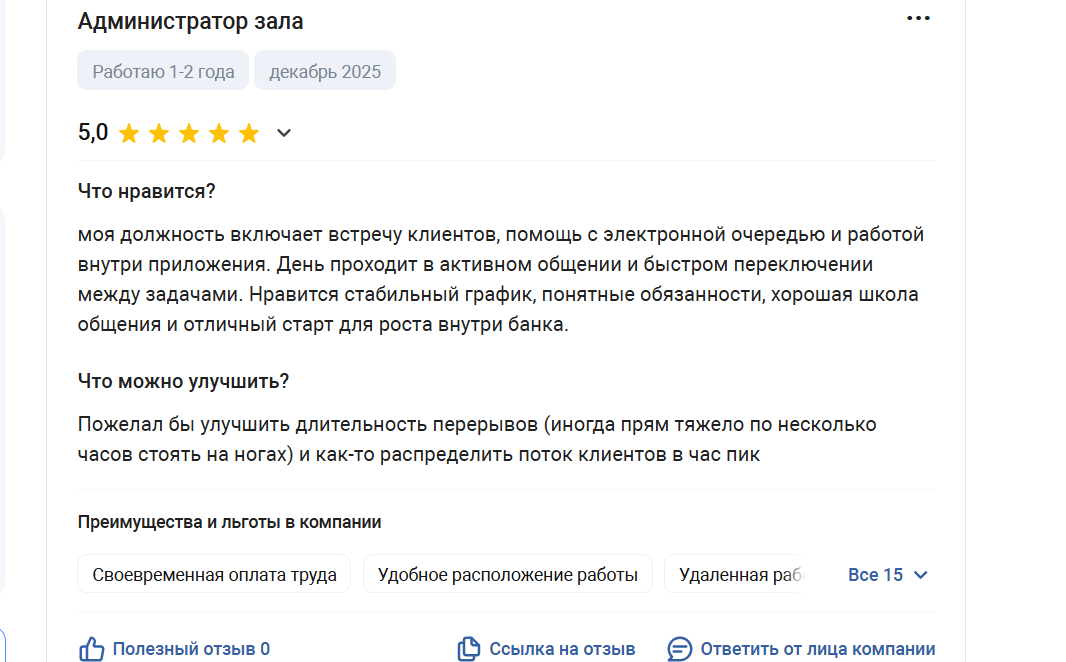Click the fifth yellow rating star
1066x662 pixels.
pyautogui.click(x=249, y=133)
